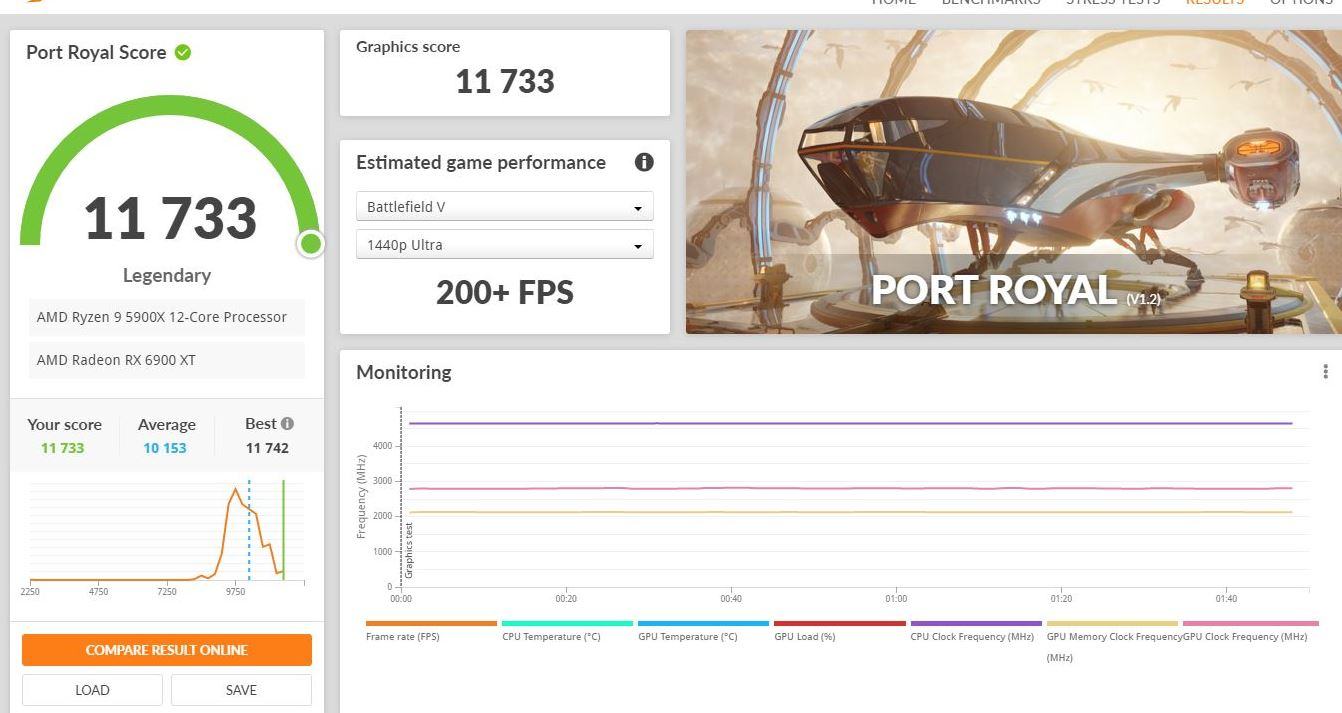Toggle CPU Temperature legend swatch
Image resolution: width=1342 pixels, height=713 pixels.
coord(567,623)
